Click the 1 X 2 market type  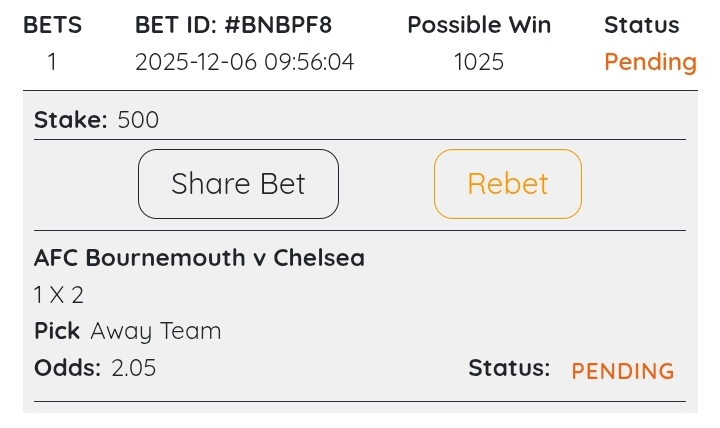61,295
